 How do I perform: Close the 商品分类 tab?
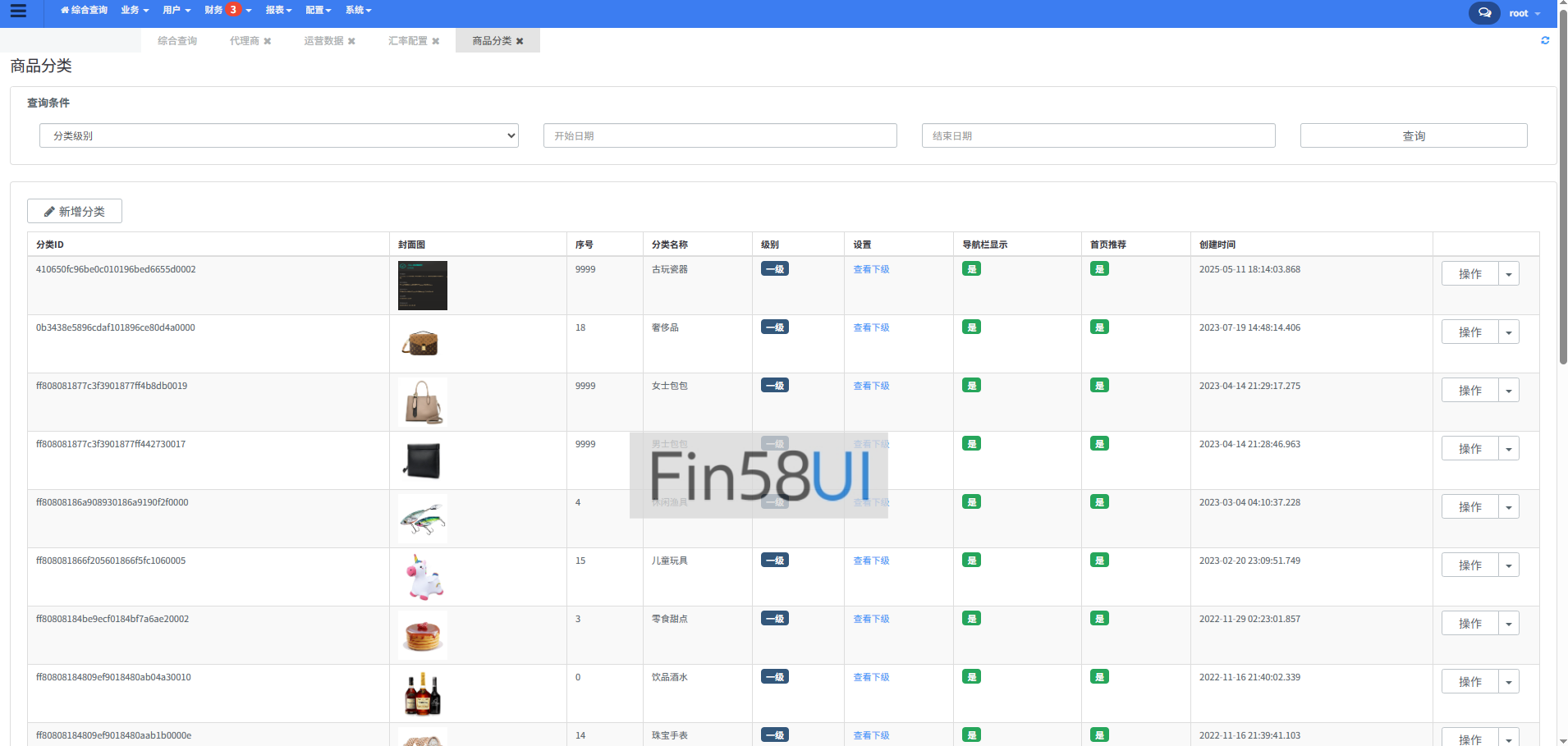tap(520, 41)
